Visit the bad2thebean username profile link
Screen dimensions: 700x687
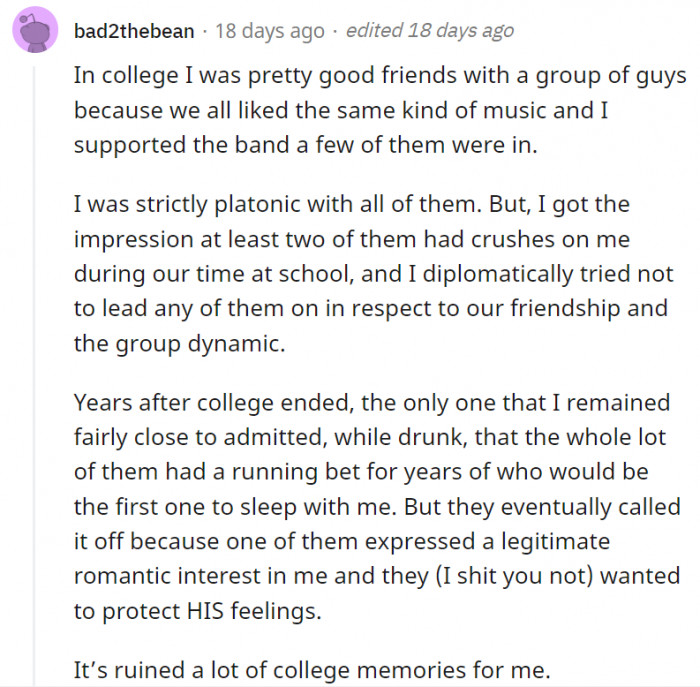tap(134, 31)
